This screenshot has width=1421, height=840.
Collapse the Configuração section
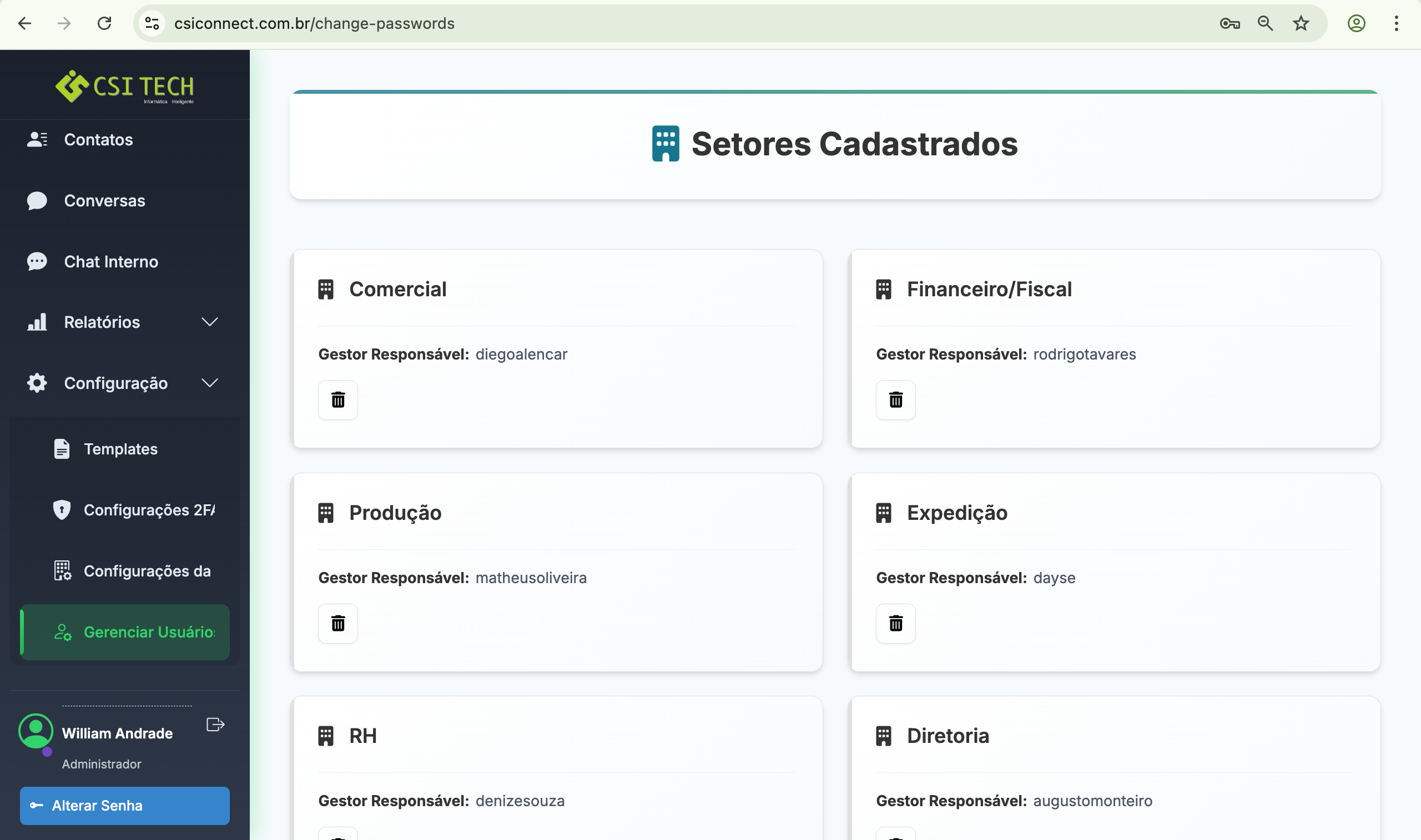209,382
